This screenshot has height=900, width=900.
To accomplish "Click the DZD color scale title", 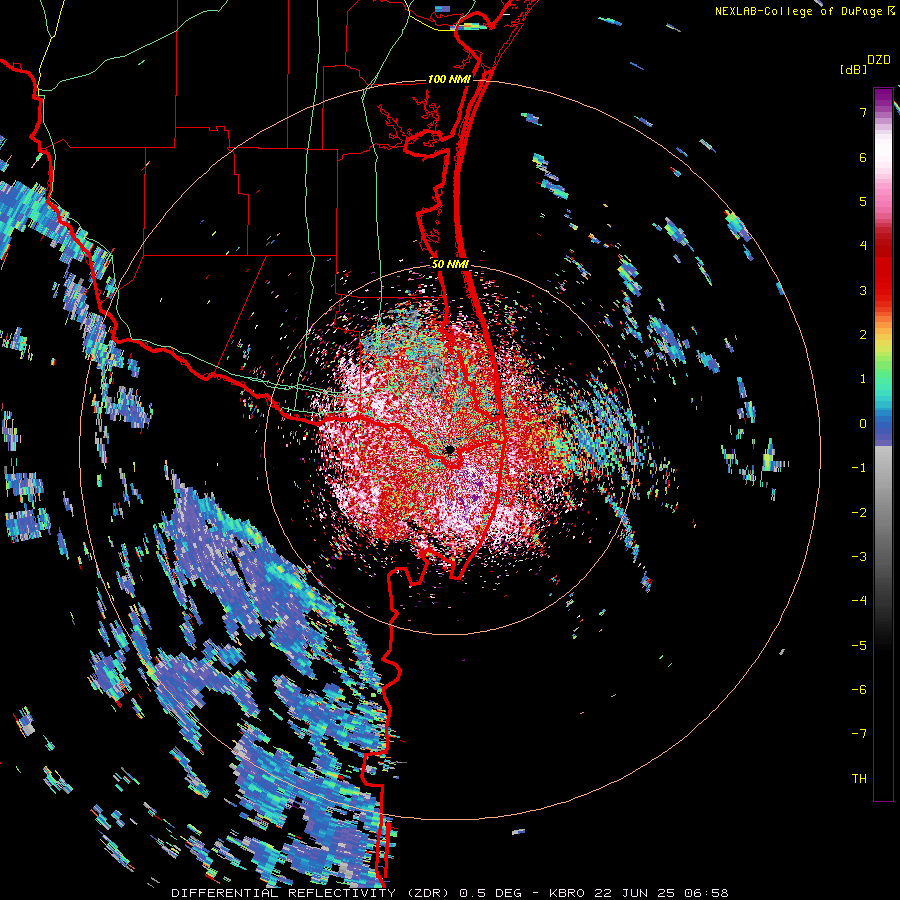I will pos(879,60).
